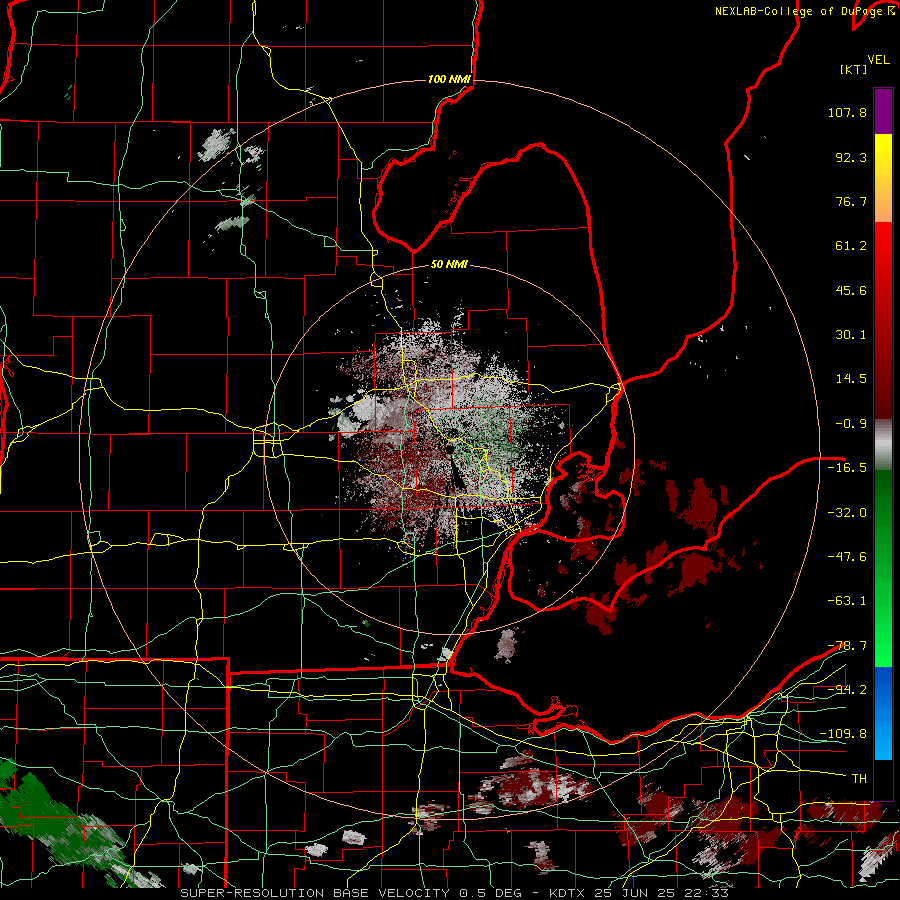This screenshot has height=900, width=900.
Task: Select the 14.5 velocity scale value
Action: 851,379
